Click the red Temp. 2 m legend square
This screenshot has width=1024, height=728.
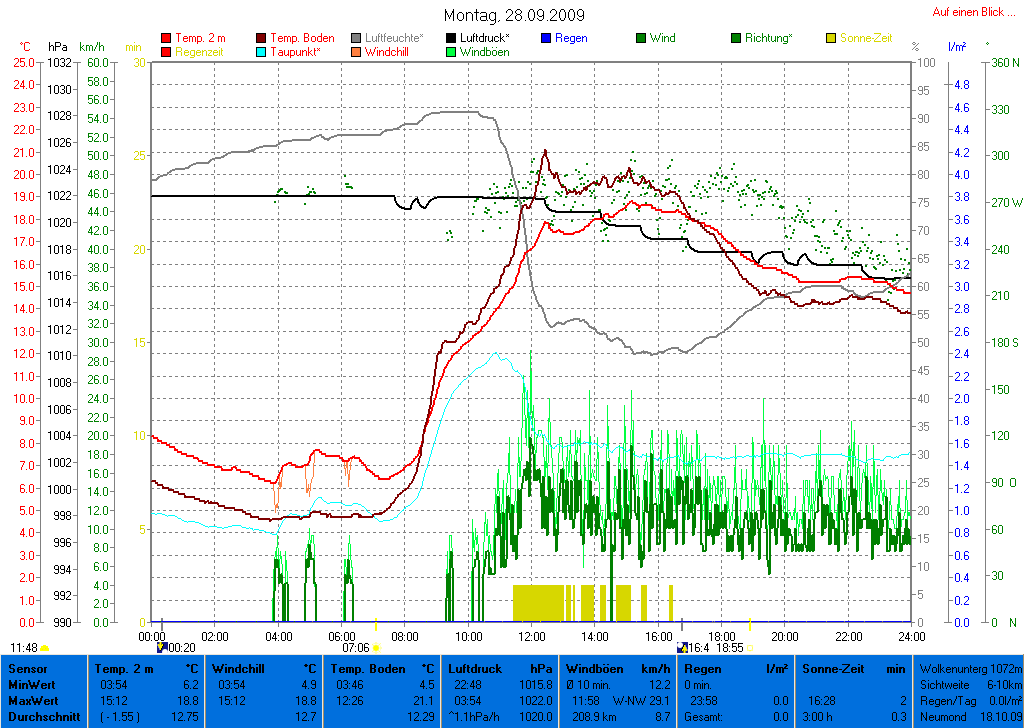166,38
